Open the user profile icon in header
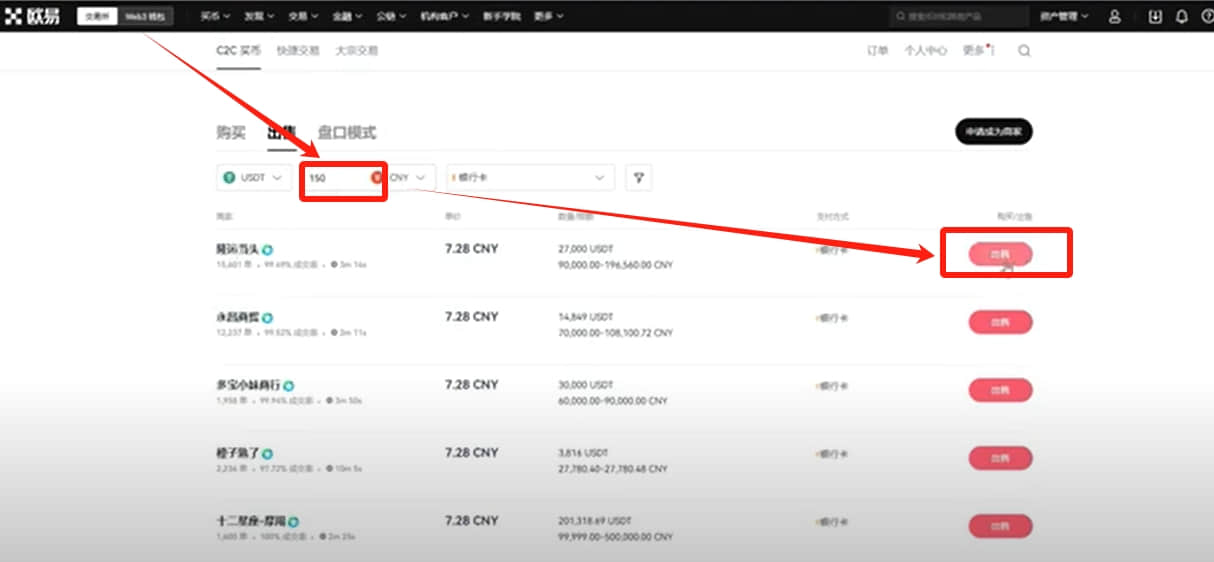 1115,17
